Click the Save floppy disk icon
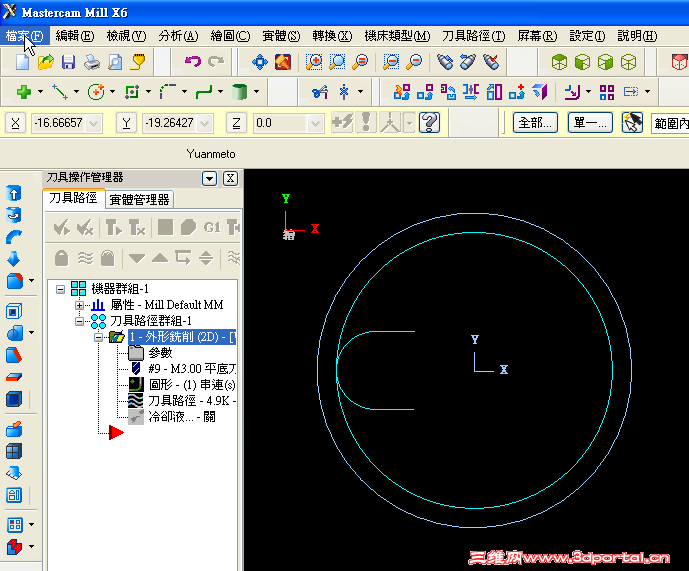This screenshot has height=571, width=689. point(68,62)
